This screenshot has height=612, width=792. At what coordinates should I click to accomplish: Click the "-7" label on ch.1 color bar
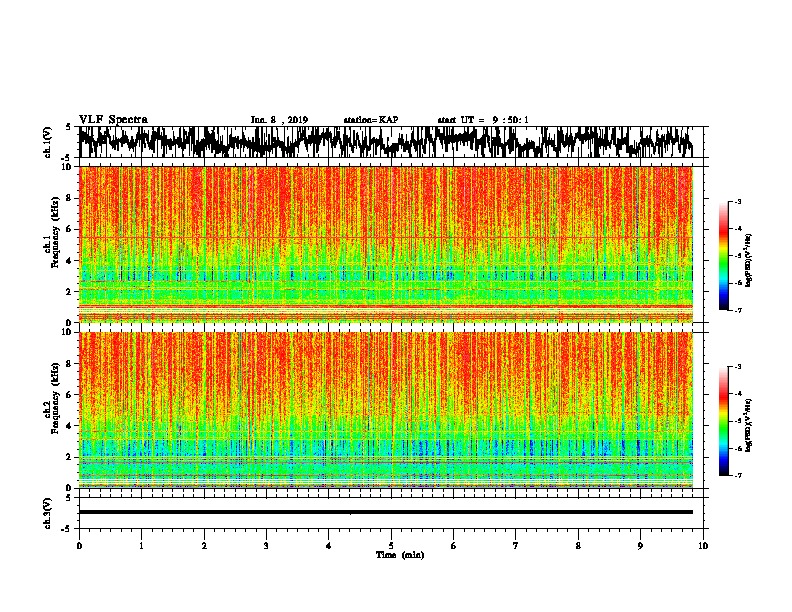(737, 310)
